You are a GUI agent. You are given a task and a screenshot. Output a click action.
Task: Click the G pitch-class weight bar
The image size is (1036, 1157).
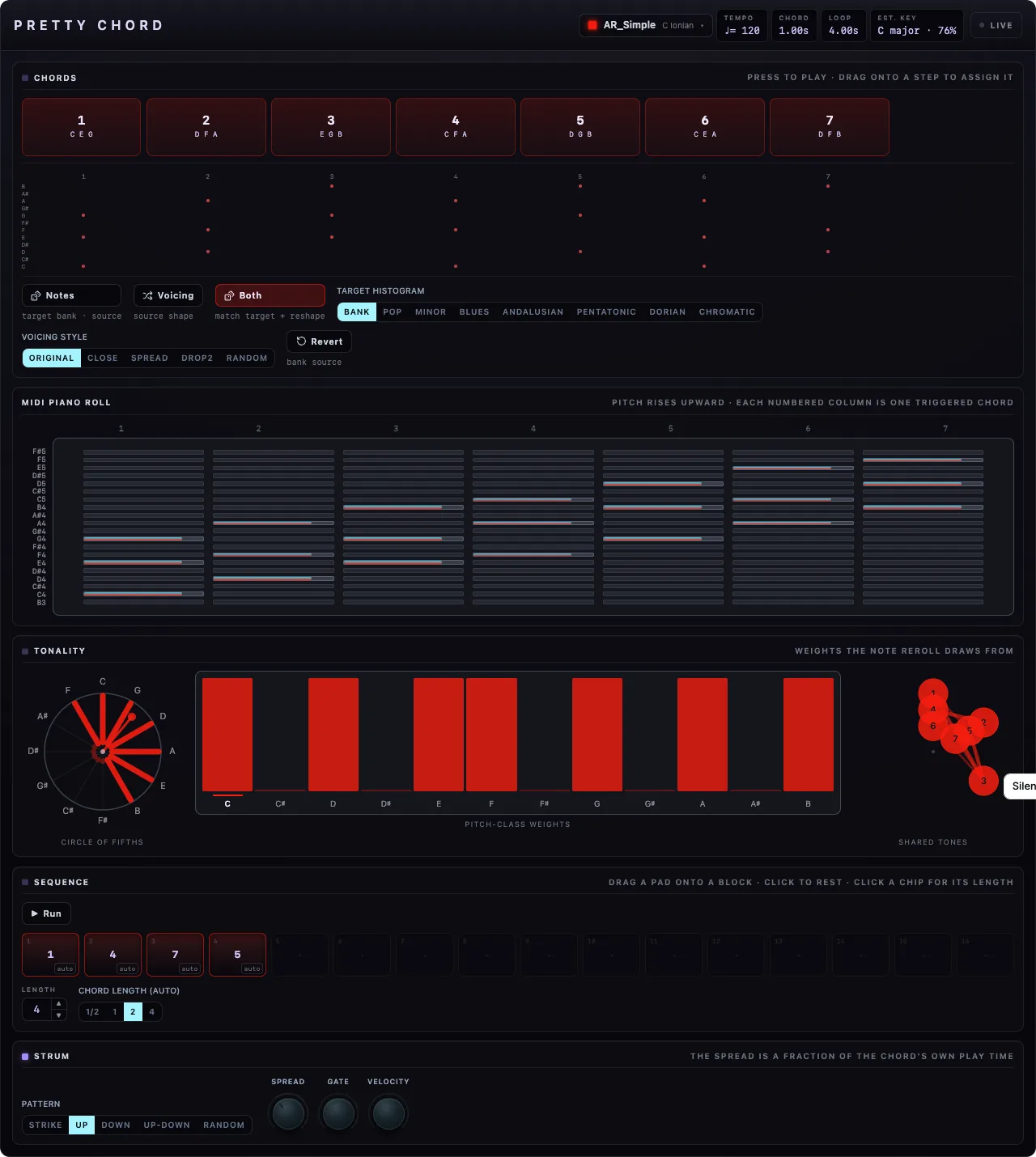point(597,735)
